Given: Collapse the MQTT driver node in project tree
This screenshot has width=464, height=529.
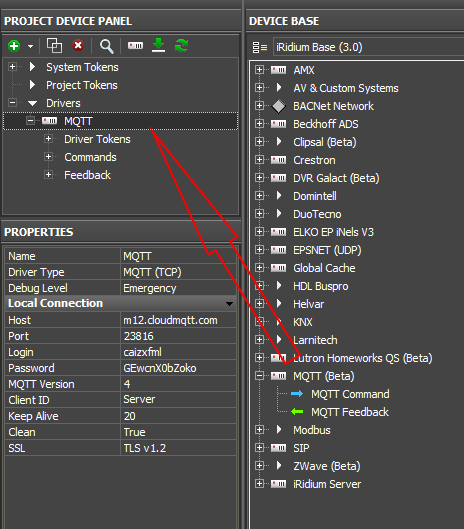Looking at the screenshot, I should pos(30,120).
